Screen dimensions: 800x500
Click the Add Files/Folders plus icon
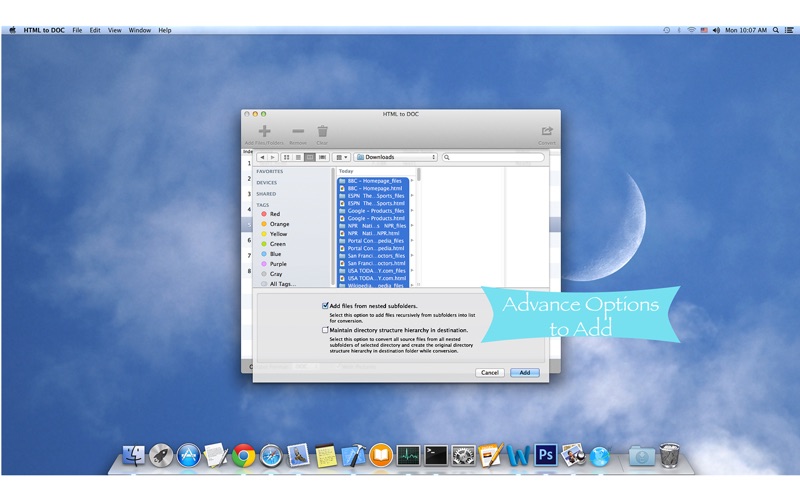coord(264,131)
